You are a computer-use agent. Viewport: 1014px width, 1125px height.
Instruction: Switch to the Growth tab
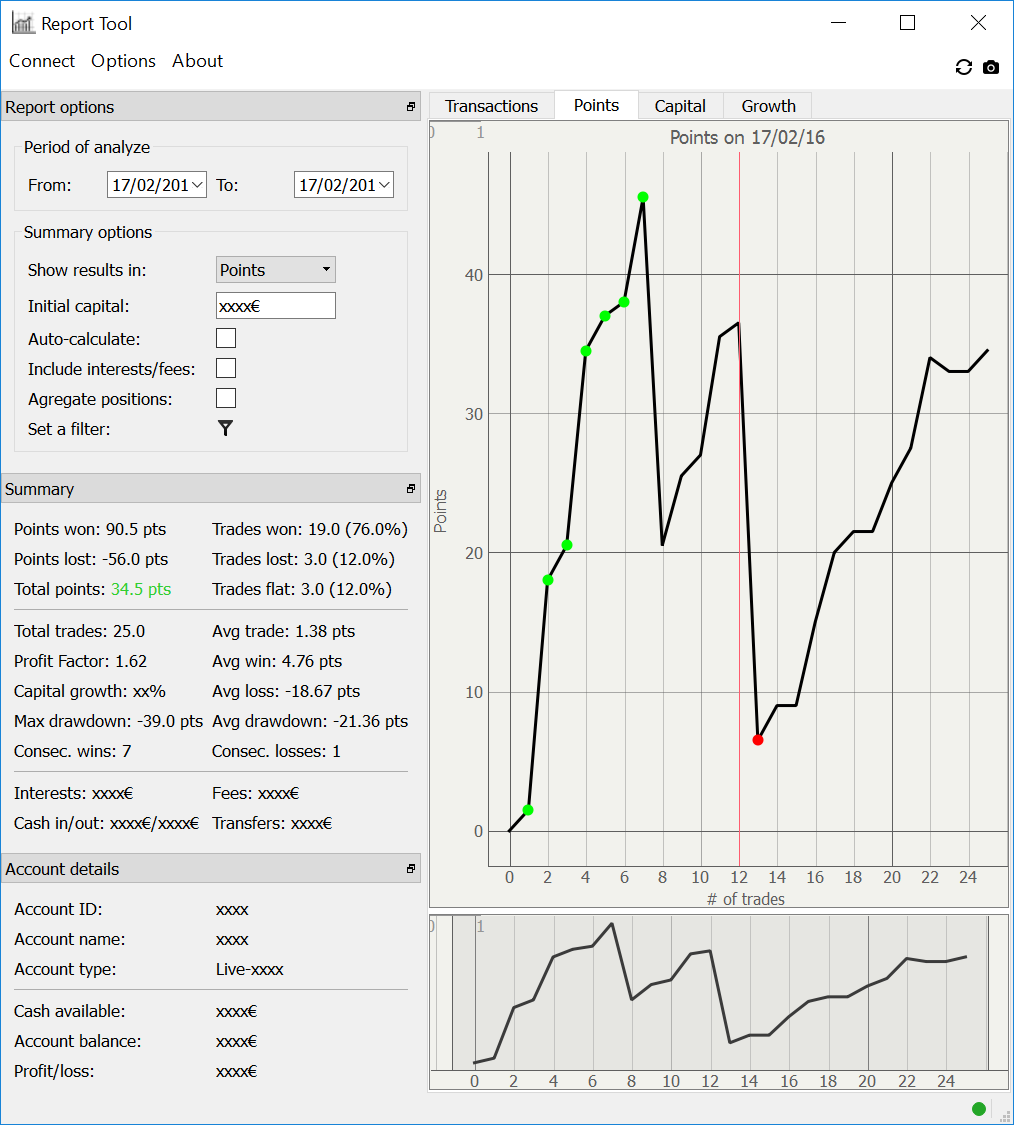pos(769,106)
